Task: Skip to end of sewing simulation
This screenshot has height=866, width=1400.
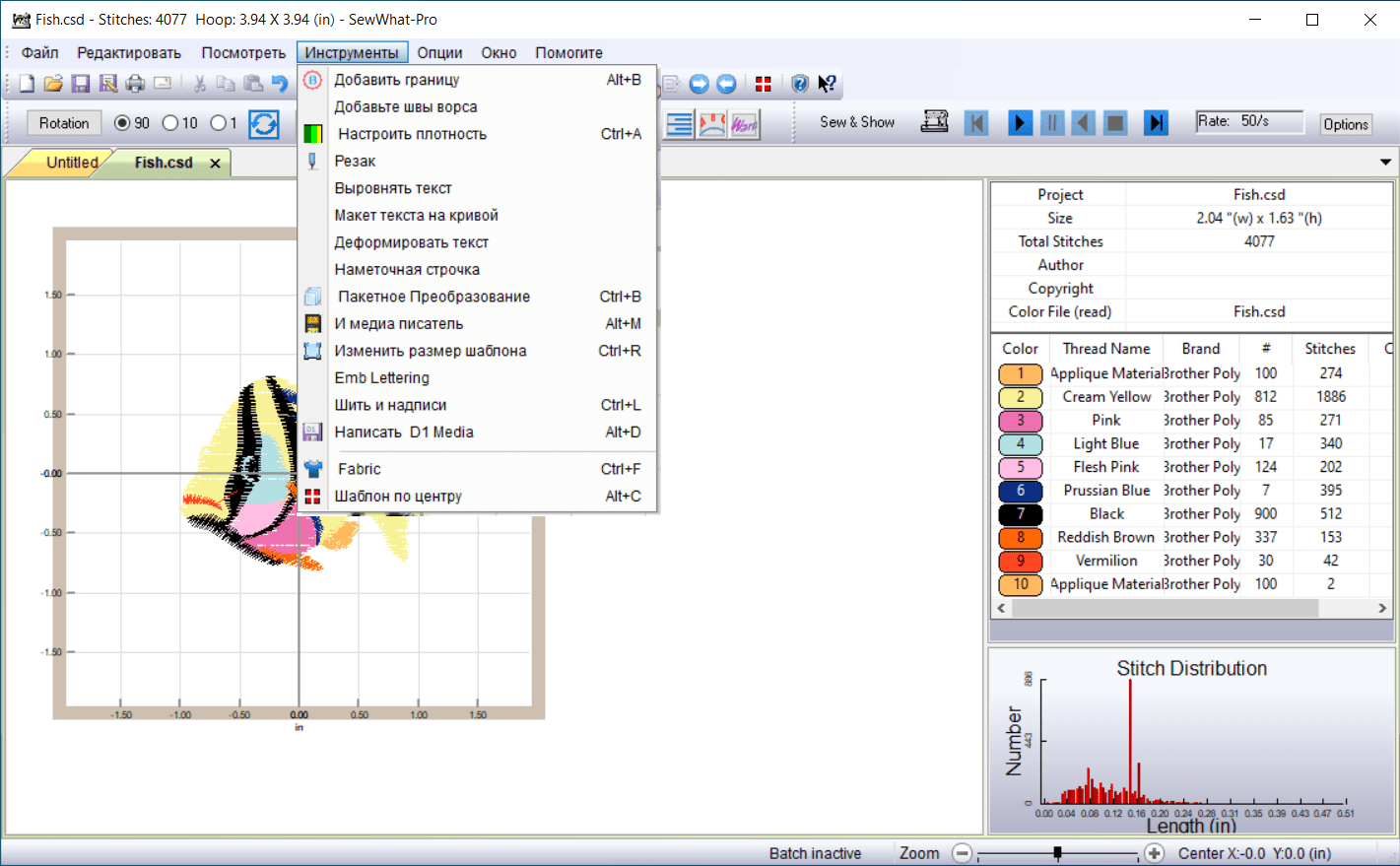Action: coord(1156,122)
